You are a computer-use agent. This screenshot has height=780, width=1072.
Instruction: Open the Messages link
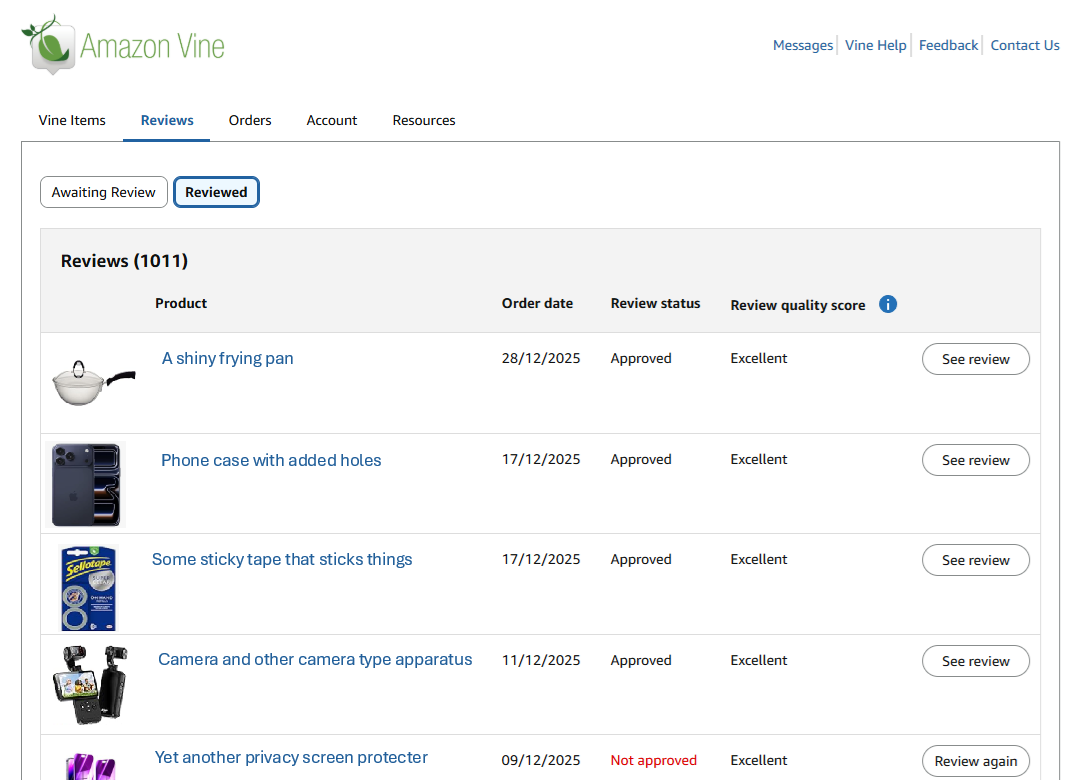802,45
